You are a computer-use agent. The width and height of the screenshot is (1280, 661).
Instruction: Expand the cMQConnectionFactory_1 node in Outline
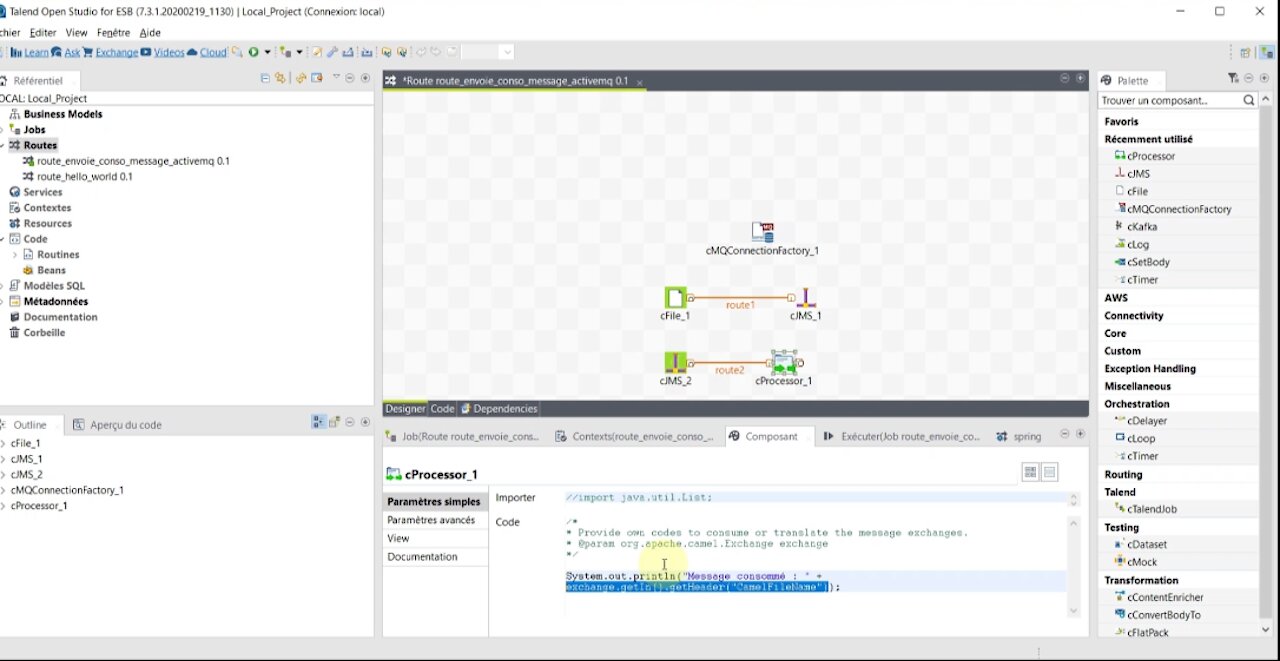[x=3, y=490]
